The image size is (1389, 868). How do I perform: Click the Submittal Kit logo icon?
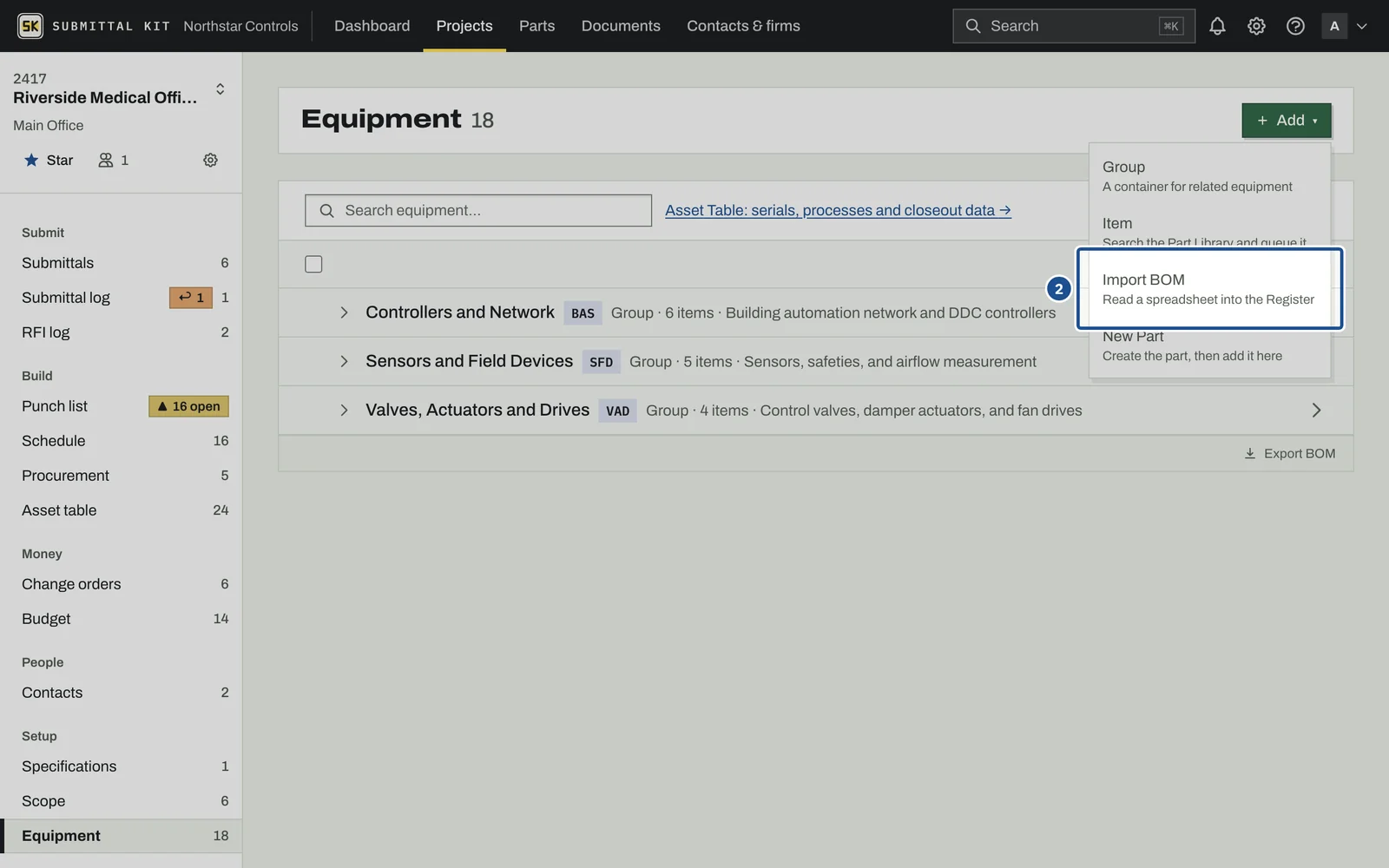pos(30,26)
